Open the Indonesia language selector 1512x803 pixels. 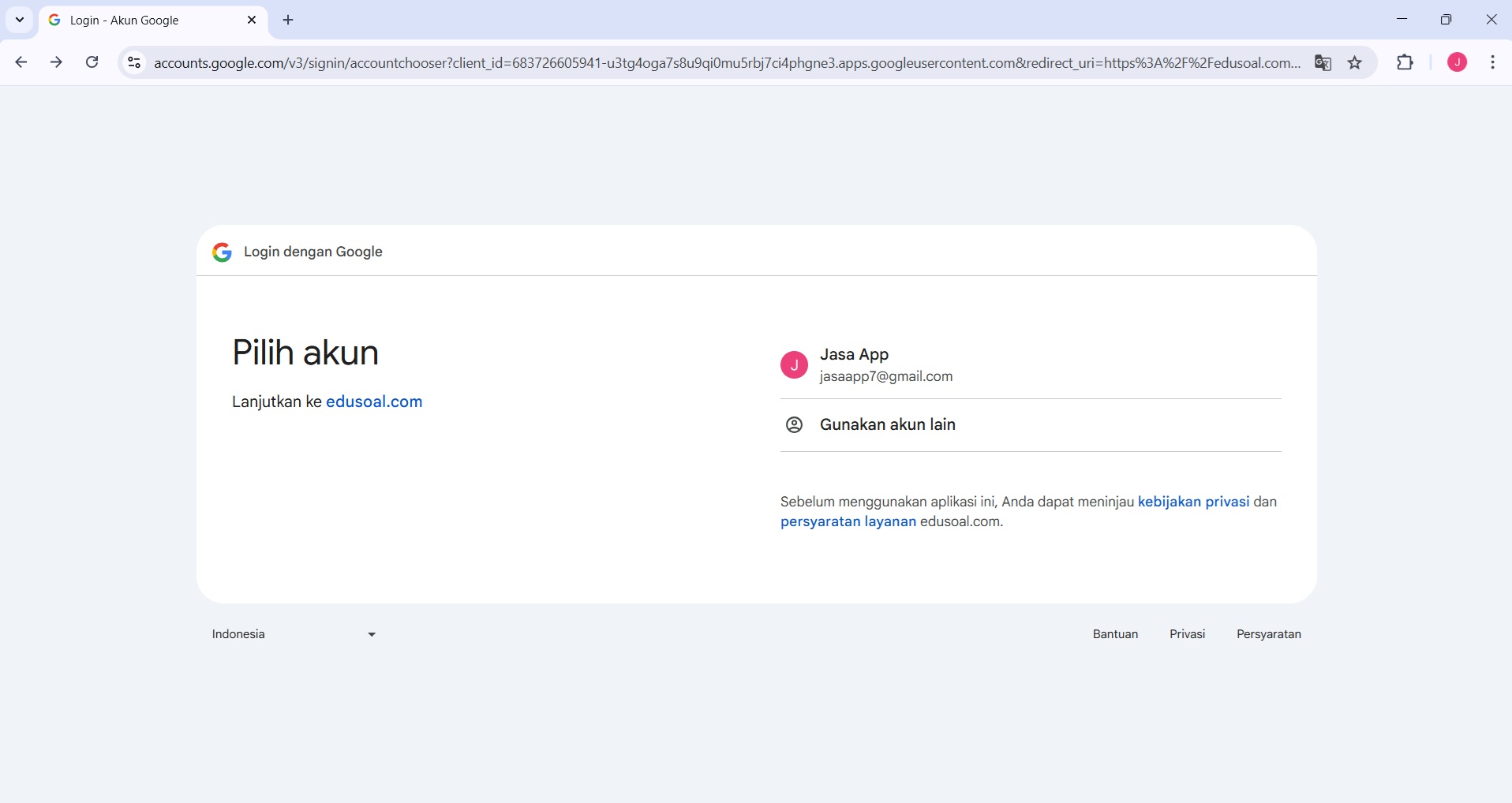[x=293, y=633]
